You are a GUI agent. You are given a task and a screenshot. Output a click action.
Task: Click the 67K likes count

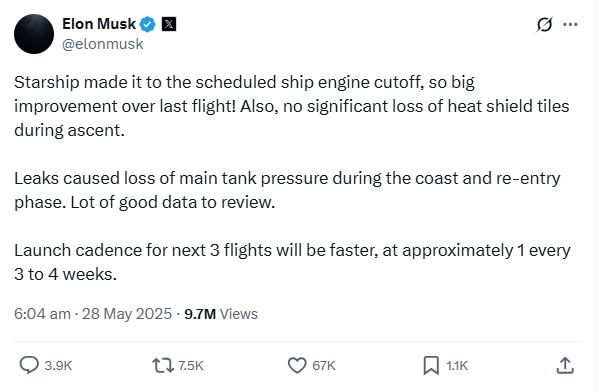[324, 366]
